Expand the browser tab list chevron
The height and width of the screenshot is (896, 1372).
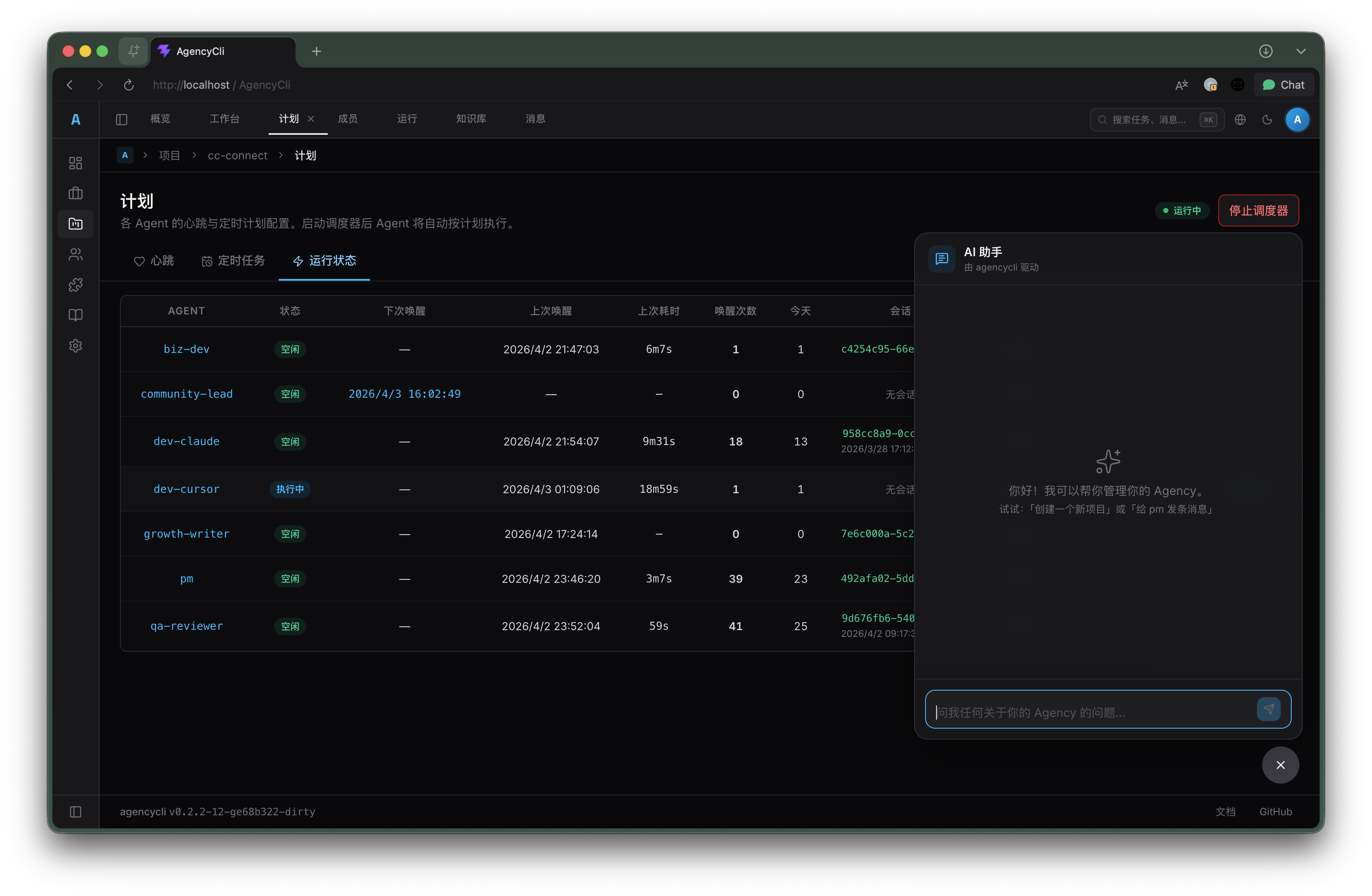pyautogui.click(x=1301, y=51)
